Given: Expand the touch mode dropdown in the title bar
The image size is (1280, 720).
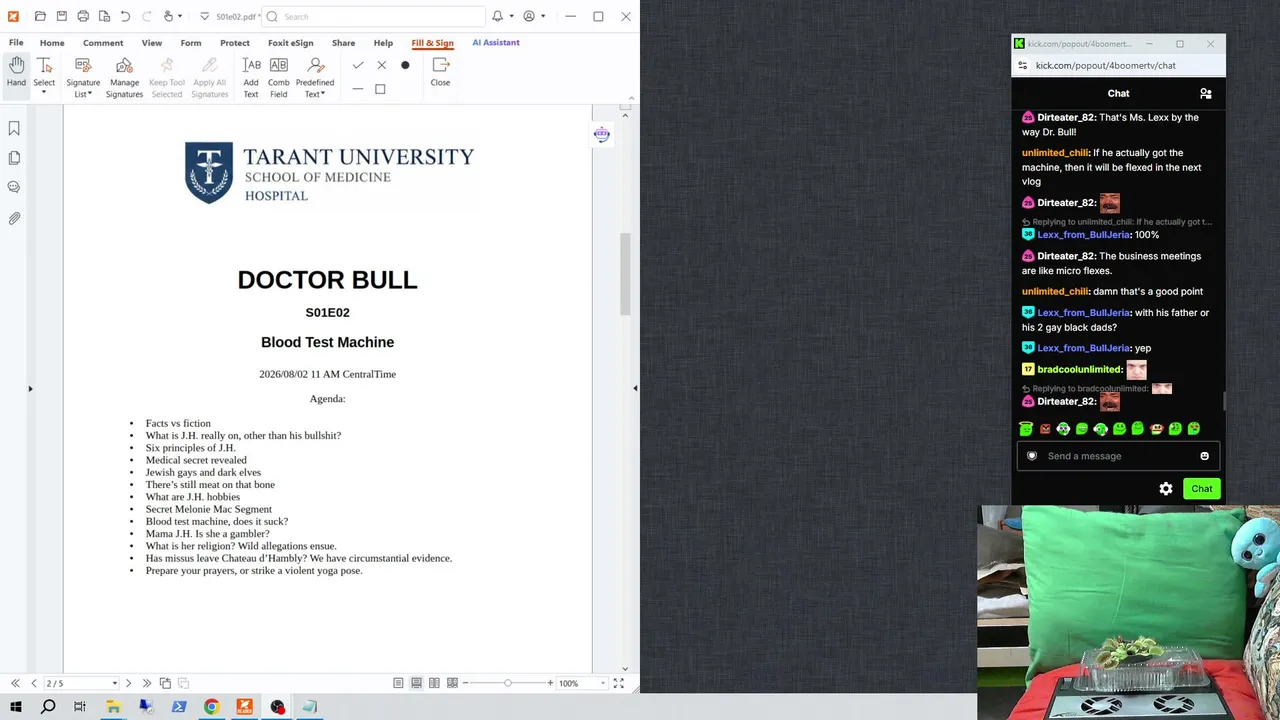Looking at the screenshot, I should [x=180, y=16].
